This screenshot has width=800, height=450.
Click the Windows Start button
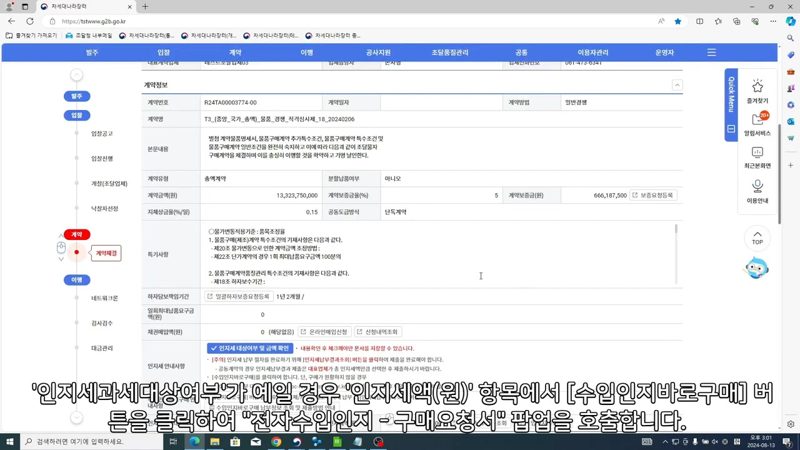[x=10, y=442]
